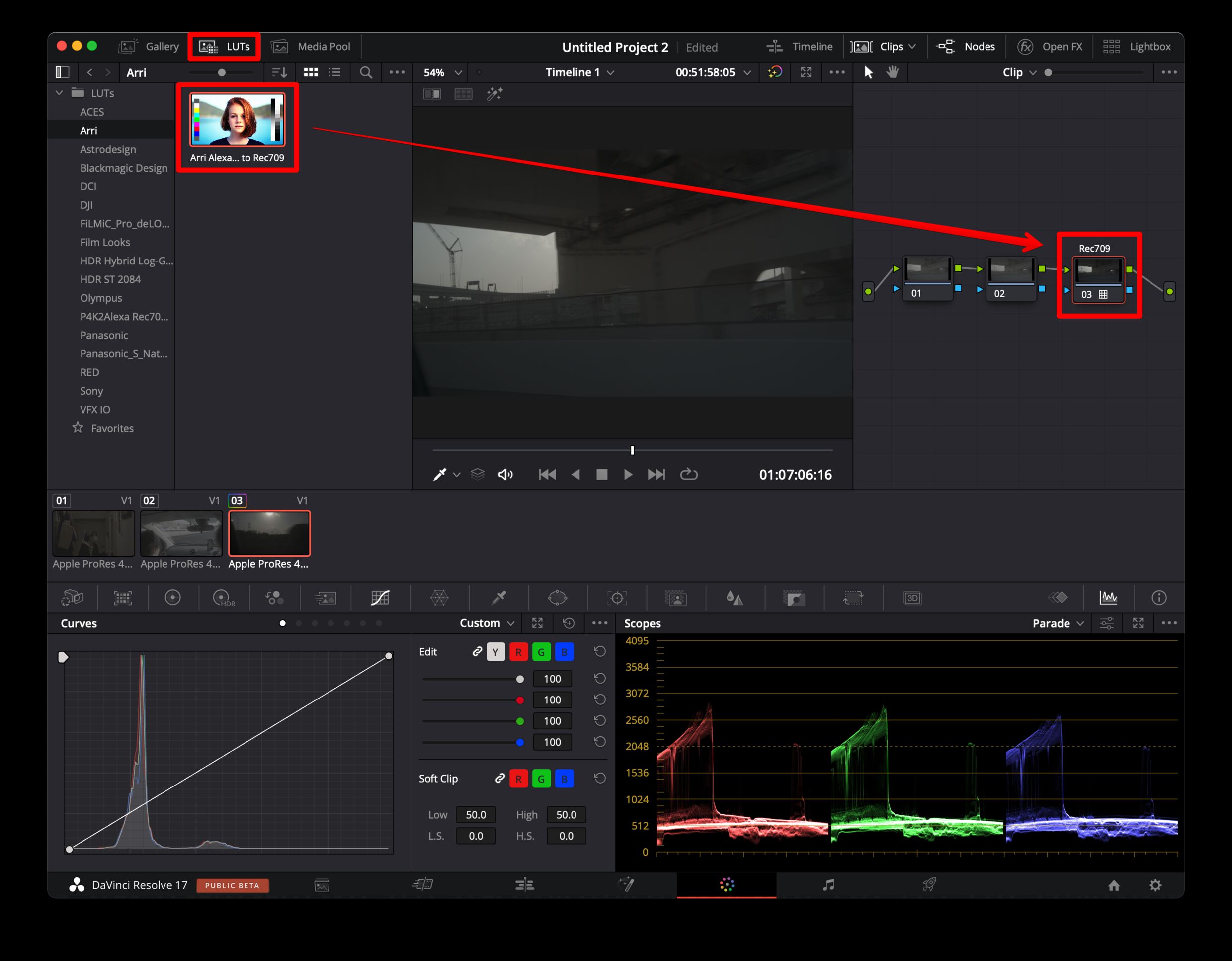The height and width of the screenshot is (961, 1232).
Task: Switch to the Media Pool tab
Action: coord(312,47)
